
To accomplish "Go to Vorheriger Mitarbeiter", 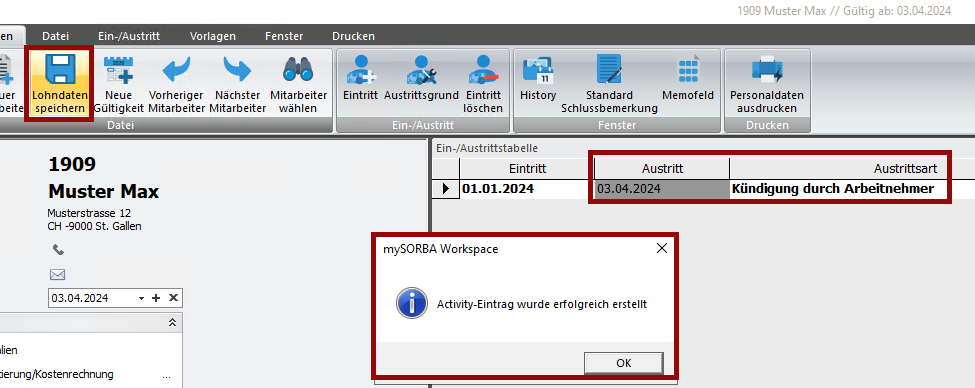I will [x=177, y=83].
